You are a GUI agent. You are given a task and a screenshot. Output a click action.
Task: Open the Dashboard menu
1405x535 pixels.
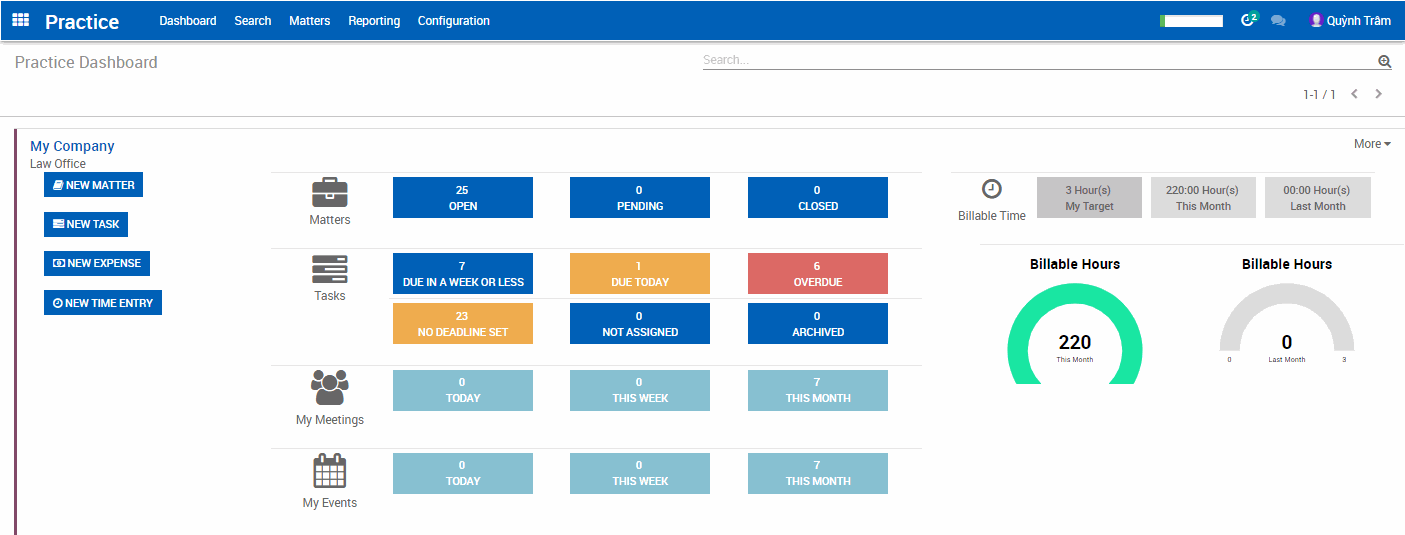coord(188,21)
